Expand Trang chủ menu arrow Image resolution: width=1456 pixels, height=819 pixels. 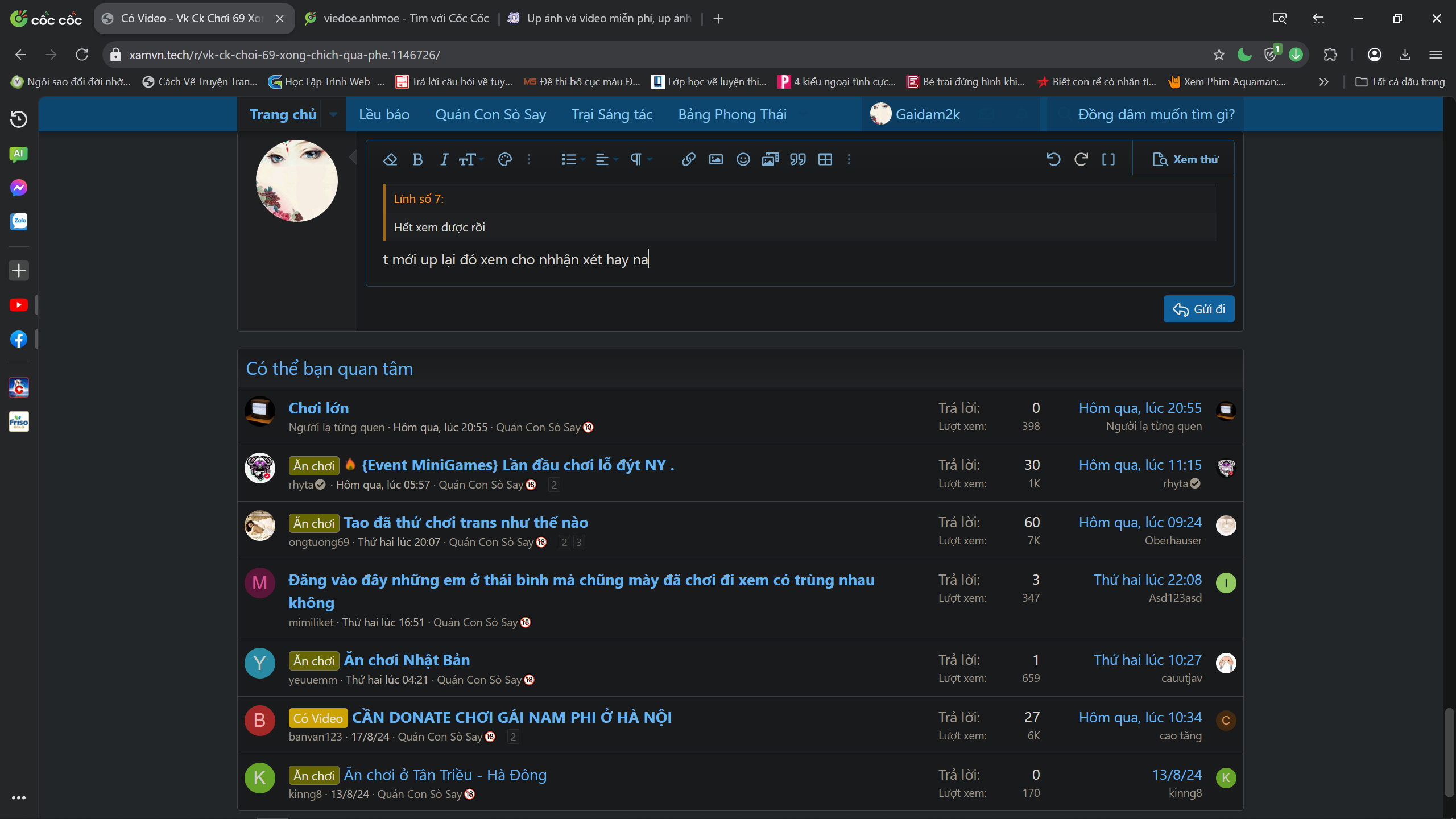coord(333,114)
